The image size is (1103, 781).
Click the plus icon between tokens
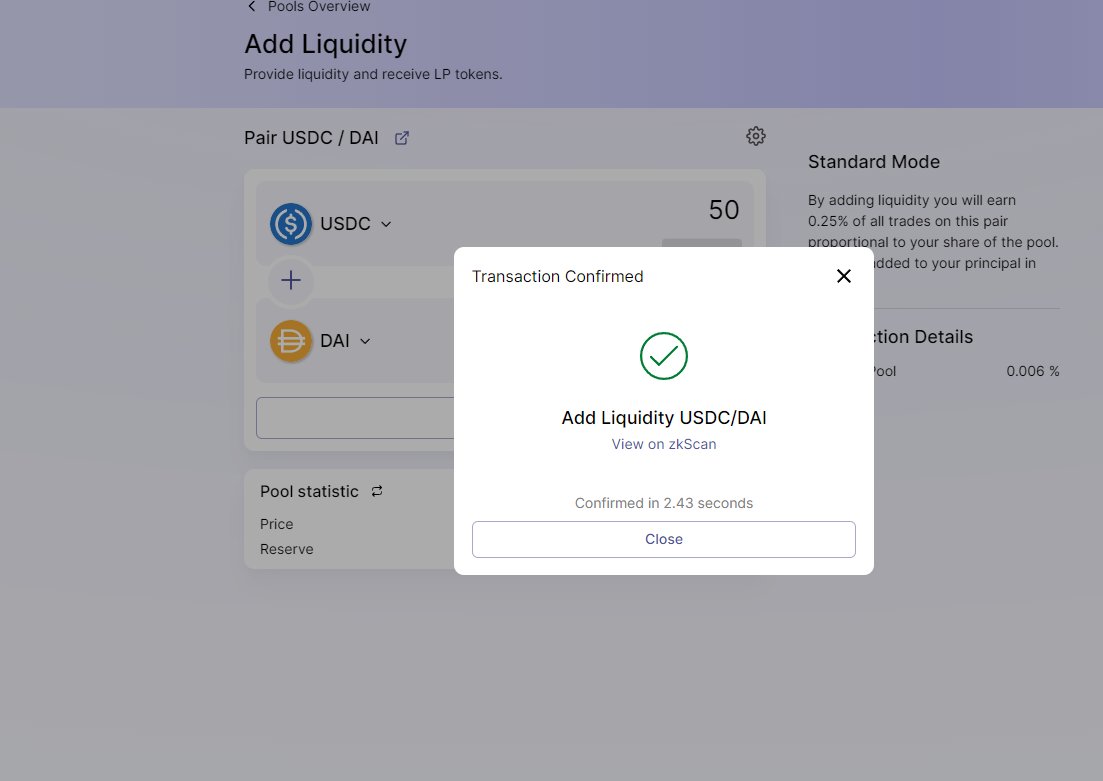point(291,280)
